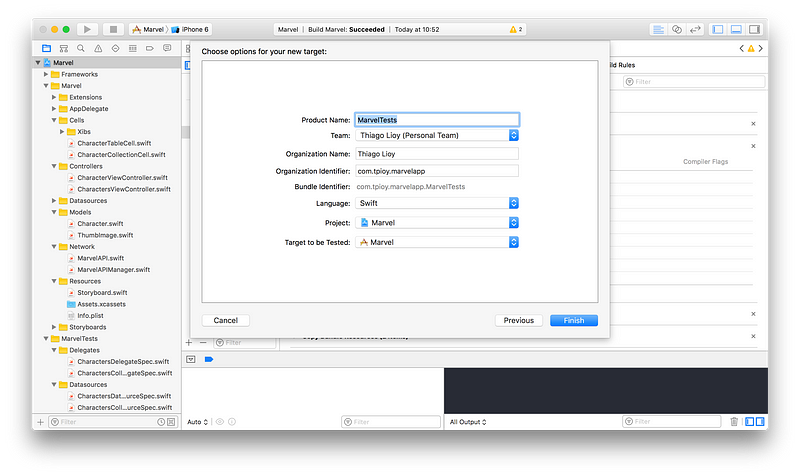Collapse the Marvel project root
Image resolution: width=800 pixels, height=476 pixels.
pos(38,63)
